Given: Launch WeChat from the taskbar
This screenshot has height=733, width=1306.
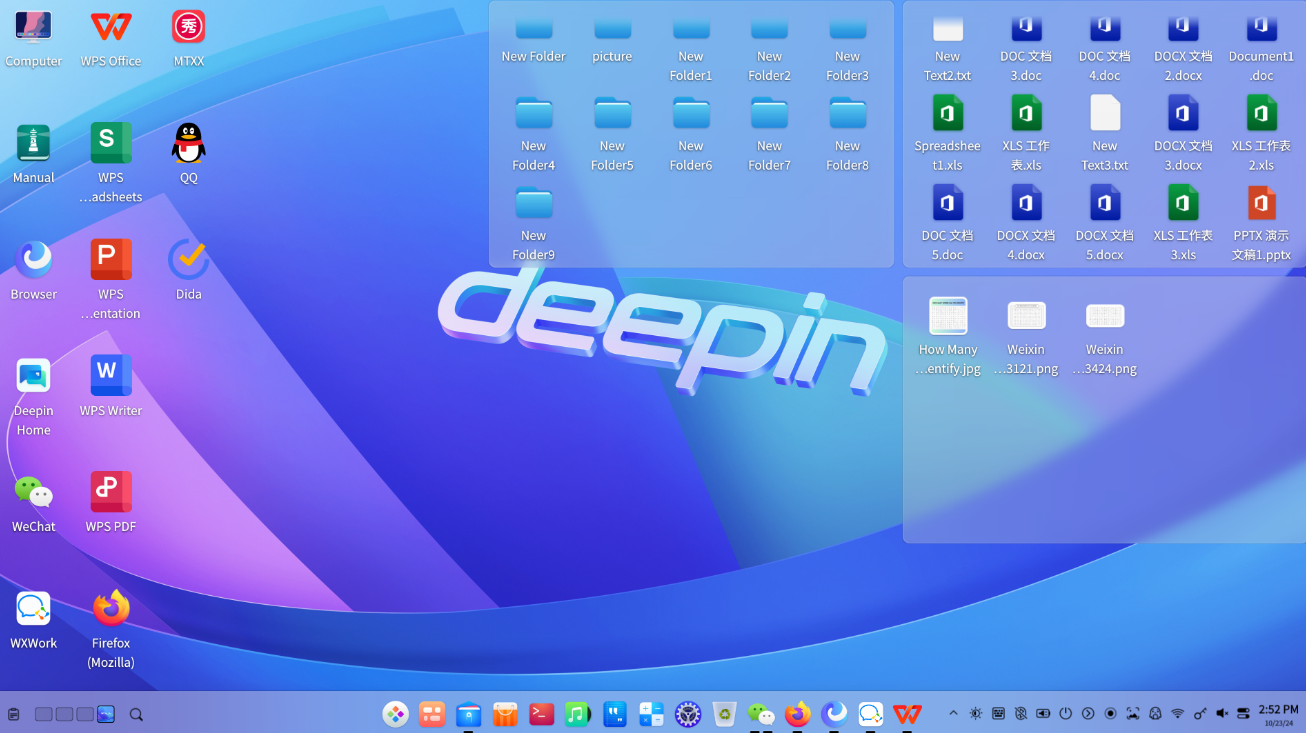Looking at the screenshot, I should (x=761, y=714).
